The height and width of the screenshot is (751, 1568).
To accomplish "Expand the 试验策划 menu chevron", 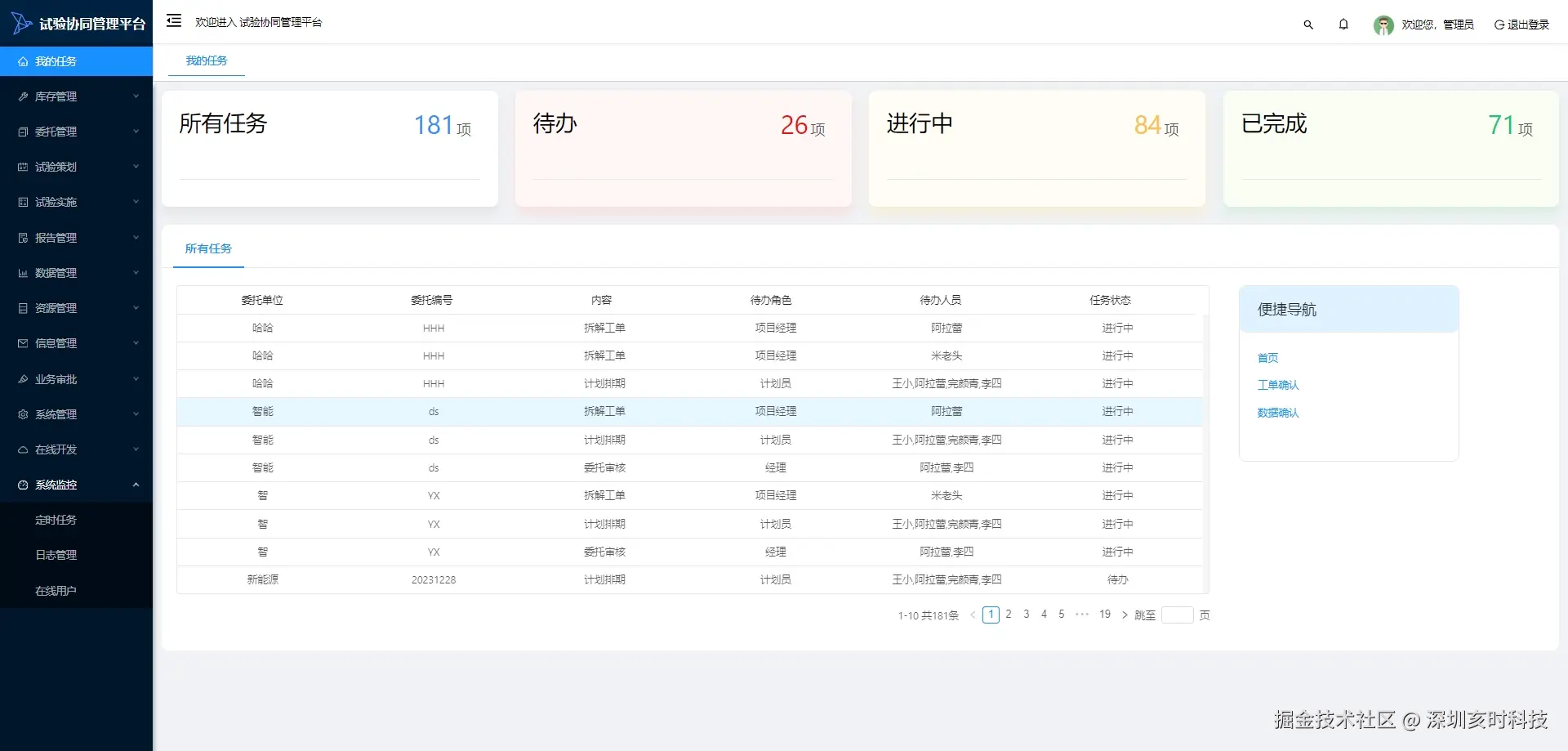I will pyautogui.click(x=136, y=167).
